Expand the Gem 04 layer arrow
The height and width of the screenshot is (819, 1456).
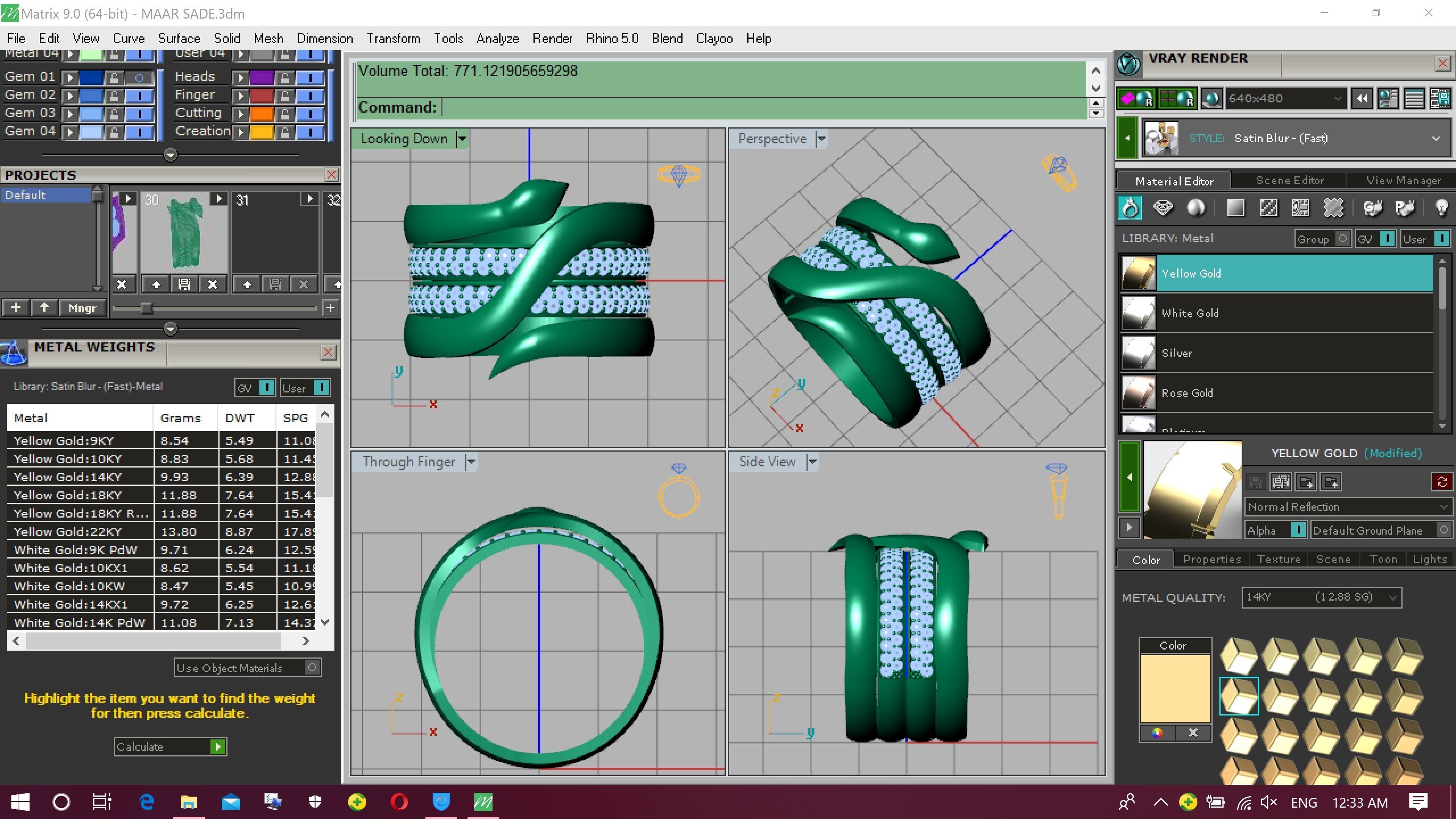(70, 132)
